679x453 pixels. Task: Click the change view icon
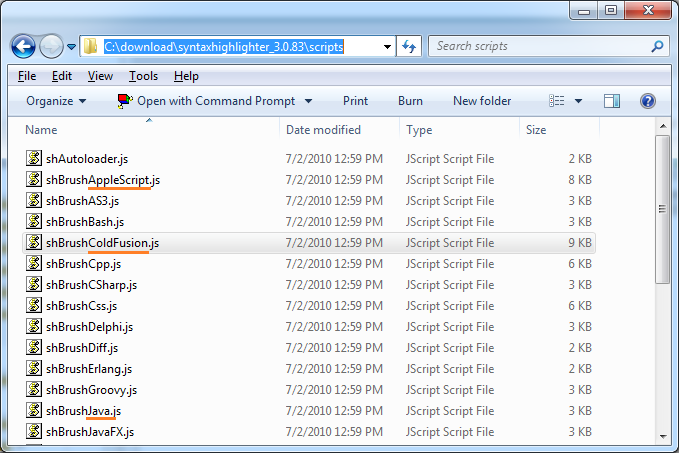[x=556, y=101]
